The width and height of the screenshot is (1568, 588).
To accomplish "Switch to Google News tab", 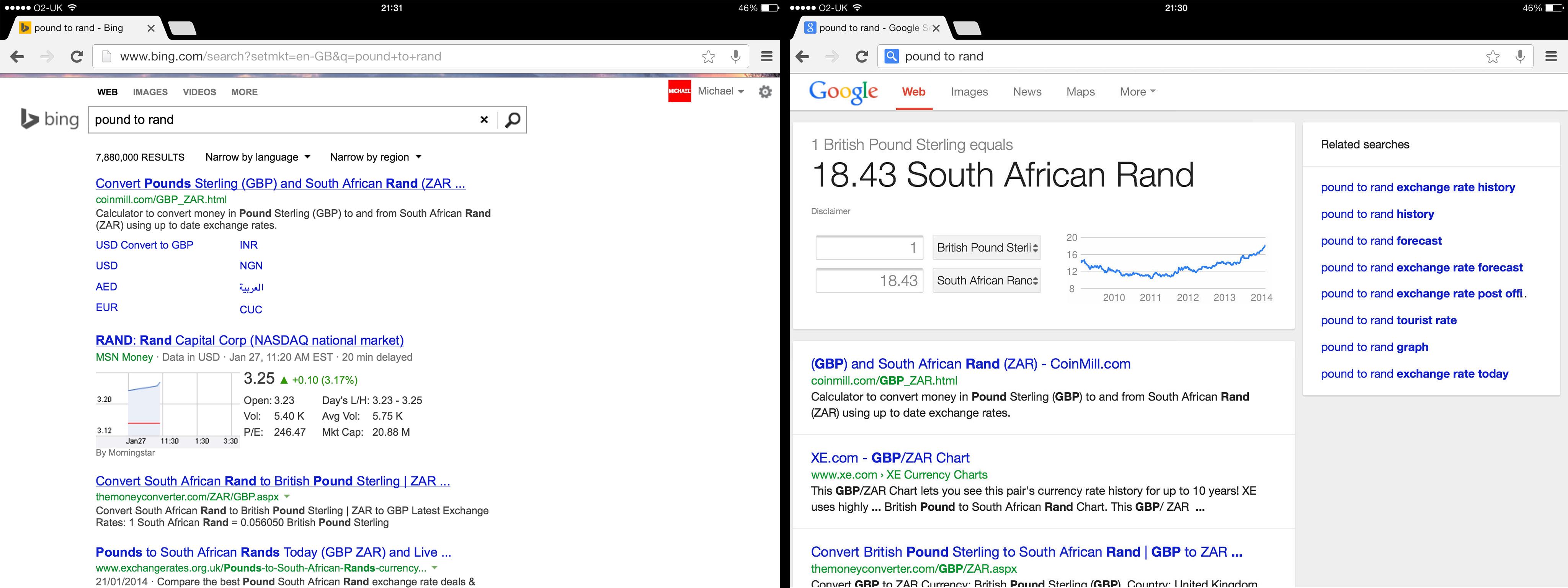I will click(1027, 91).
